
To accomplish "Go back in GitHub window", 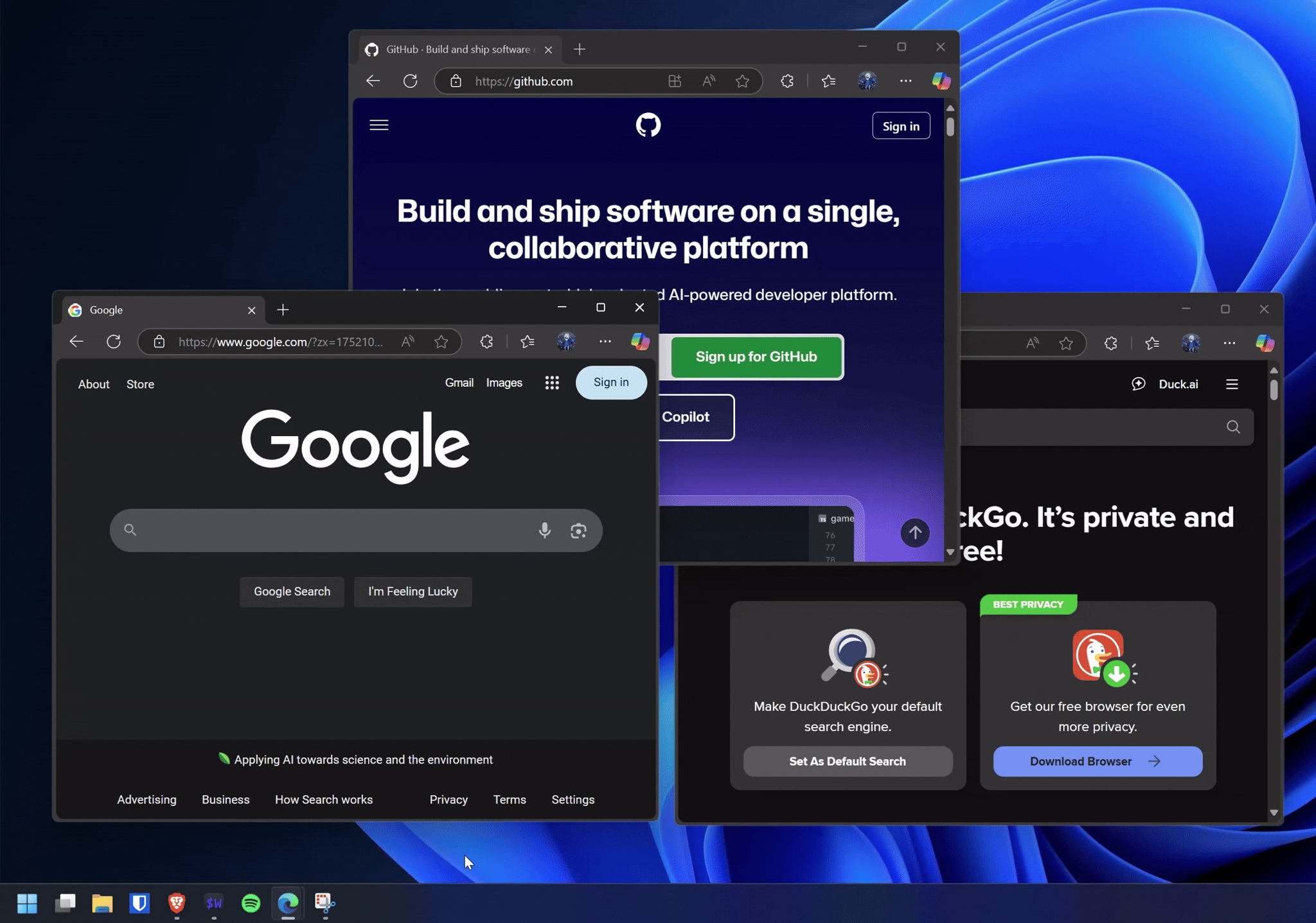I will point(373,81).
